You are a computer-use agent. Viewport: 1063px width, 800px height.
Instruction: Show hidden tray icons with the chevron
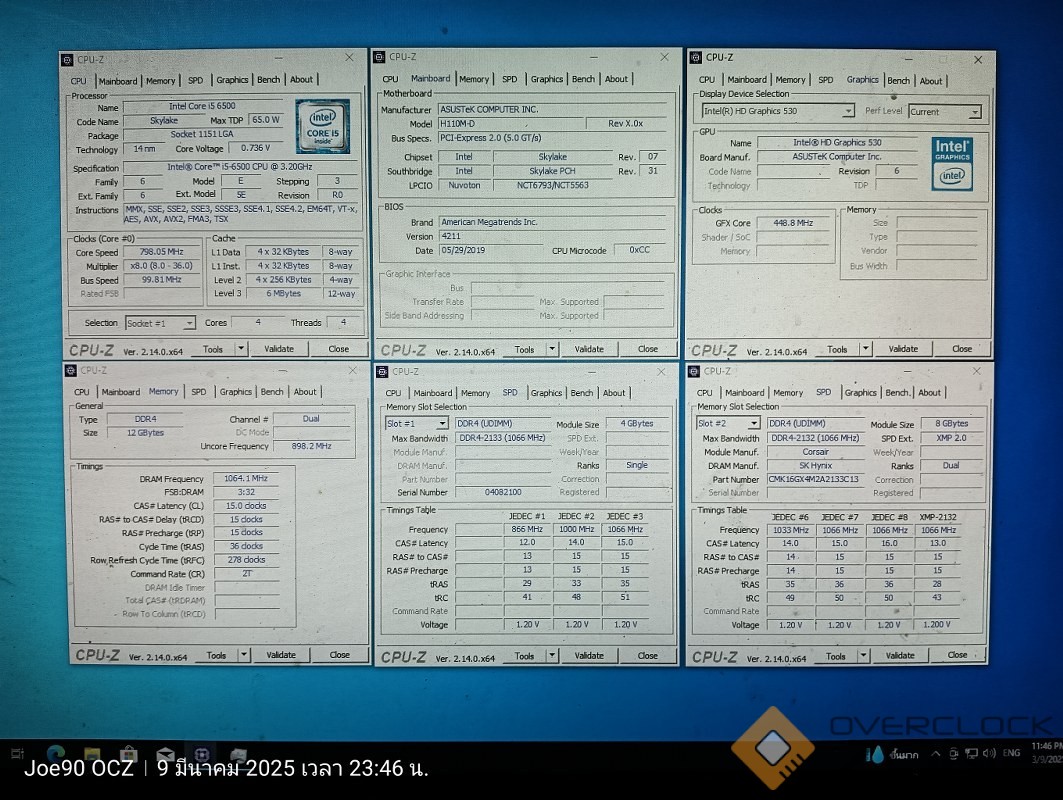tap(936, 753)
